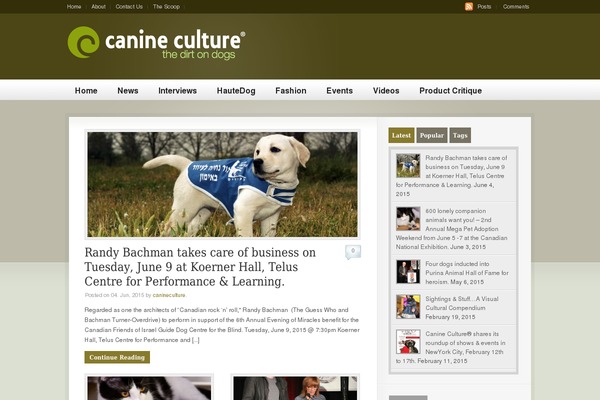This screenshot has height=400, width=600.
Task: Open the Canine Culture swirl logo
Action: tap(83, 42)
